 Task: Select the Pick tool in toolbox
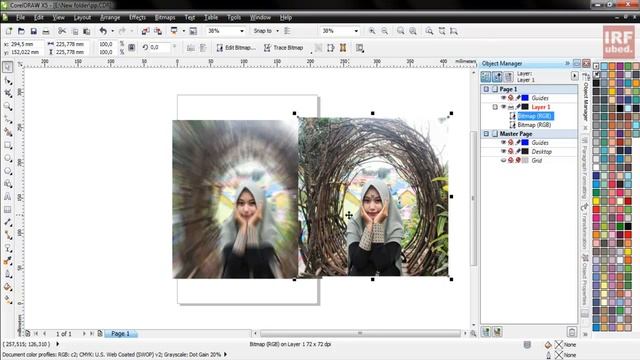pyautogui.click(x=7, y=67)
